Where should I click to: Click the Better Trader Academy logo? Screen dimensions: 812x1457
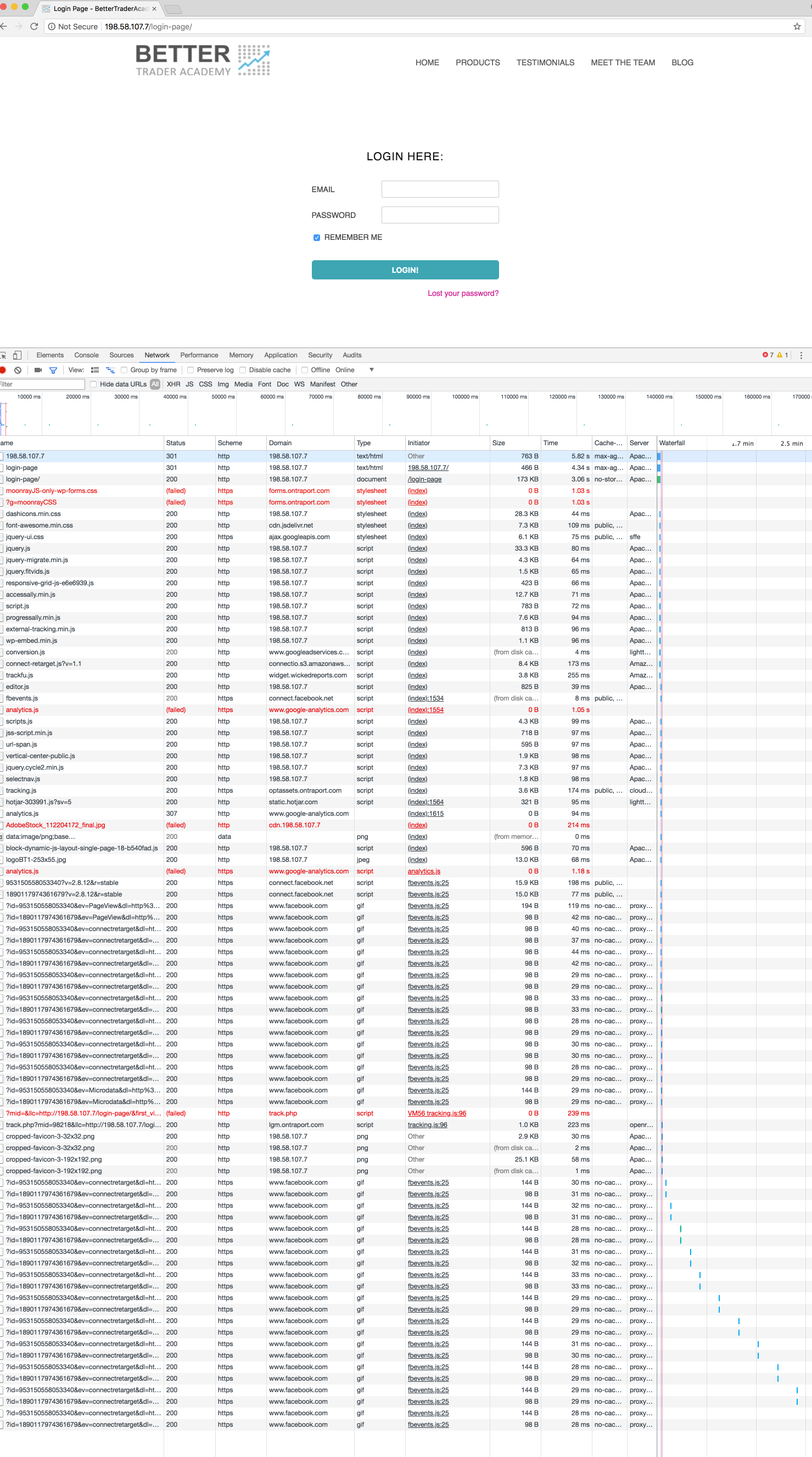tap(203, 60)
